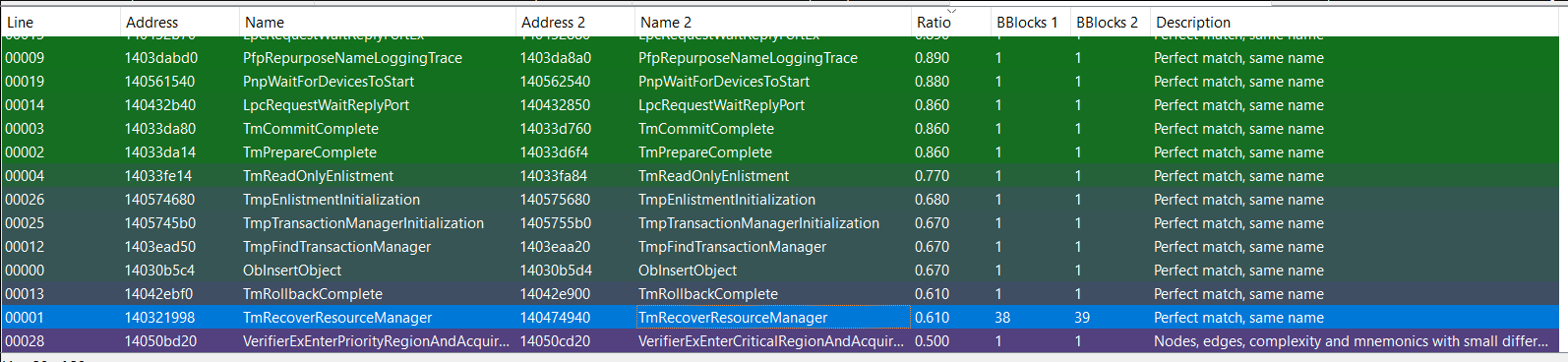Screen dimensions: 1568x362
Task: Select VerifierExEnterPriorityRegionAndAcquir... in Name column
Action: pyautogui.click(x=376, y=341)
